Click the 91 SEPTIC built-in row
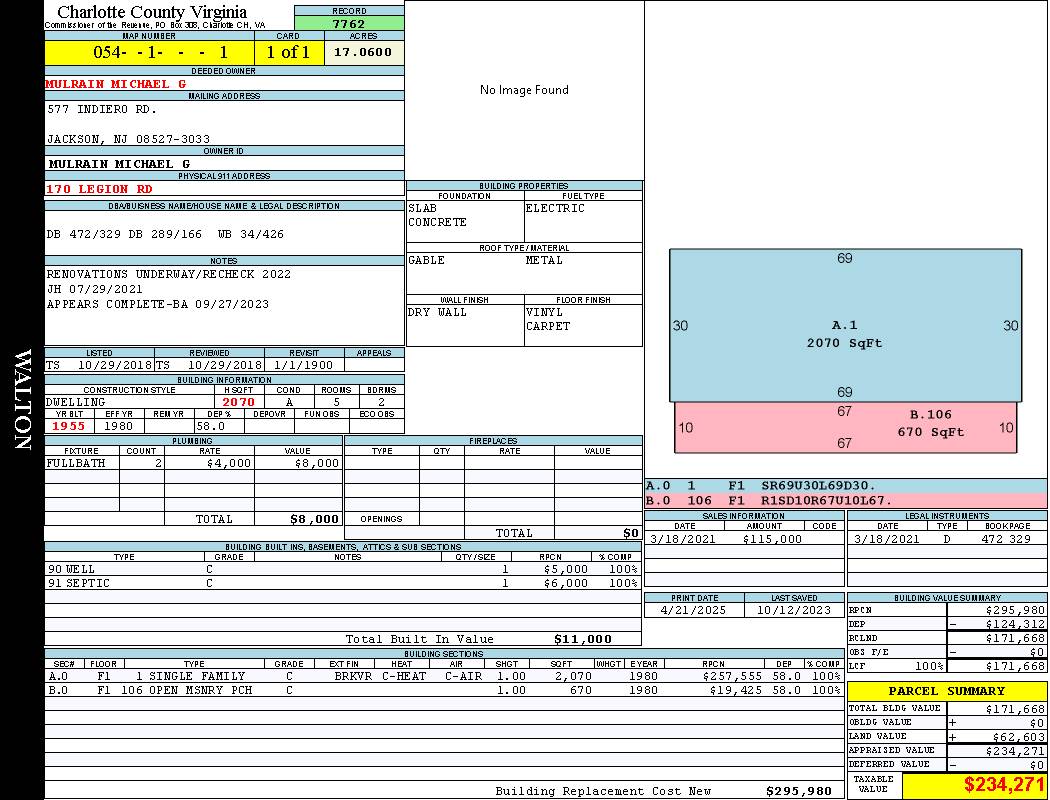1050x800 pixels. pyautogui.click(x=343, y=583)
